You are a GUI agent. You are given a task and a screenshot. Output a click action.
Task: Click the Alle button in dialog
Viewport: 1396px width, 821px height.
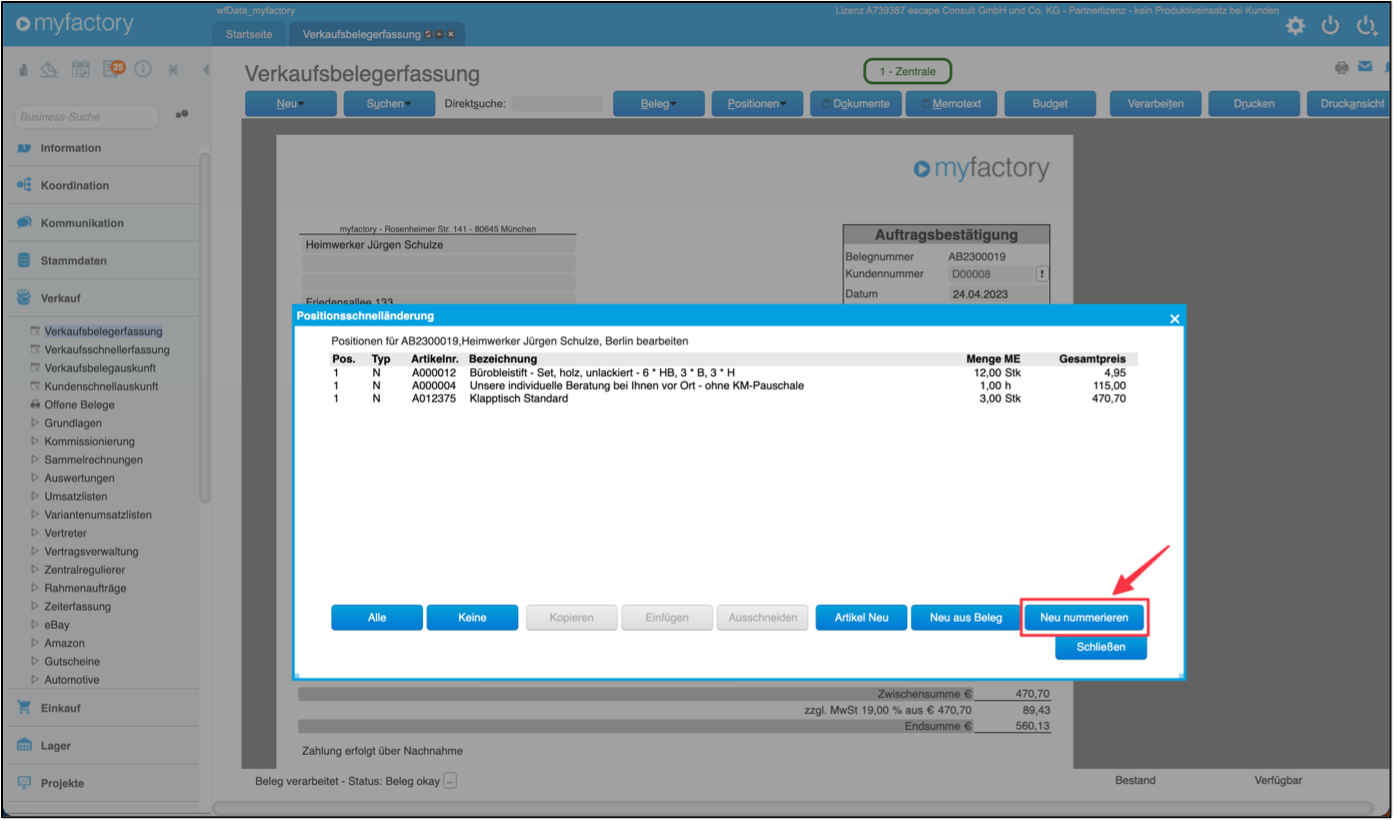377,618
